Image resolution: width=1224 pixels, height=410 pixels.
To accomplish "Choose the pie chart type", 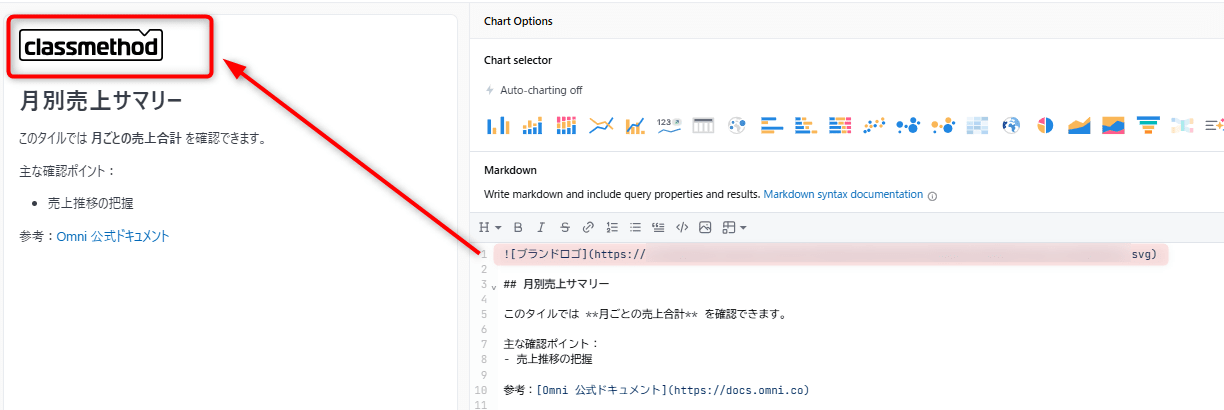I will click(1046, 126).
